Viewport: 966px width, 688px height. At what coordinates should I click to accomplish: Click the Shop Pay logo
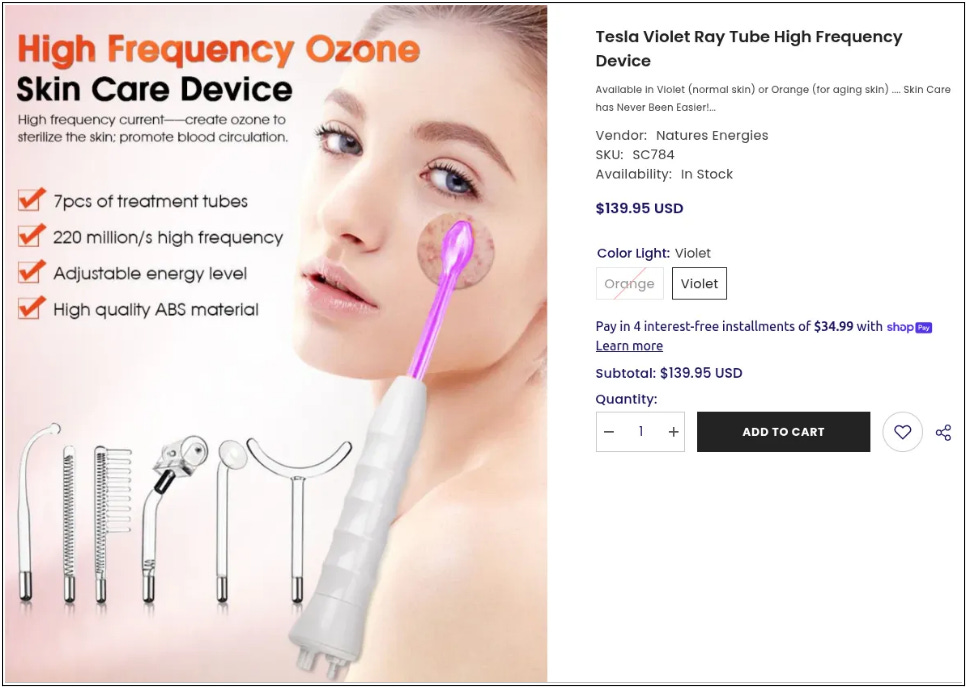(x=909, y=327)
